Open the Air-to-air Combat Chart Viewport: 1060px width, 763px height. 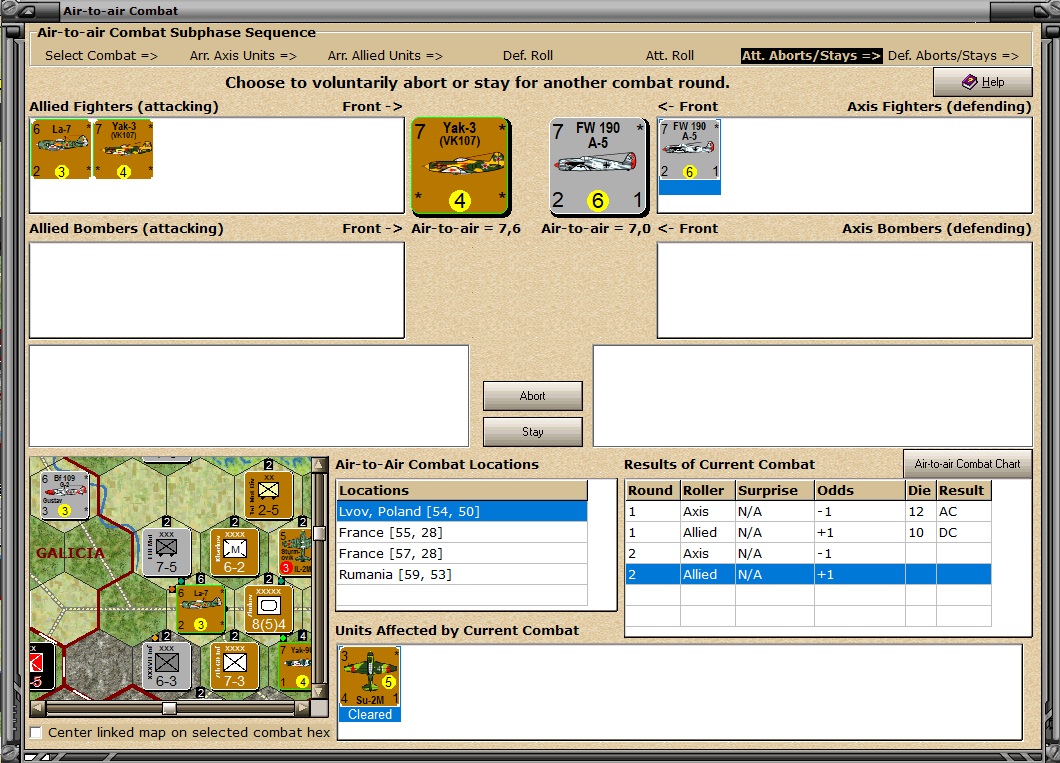point(967,464)
